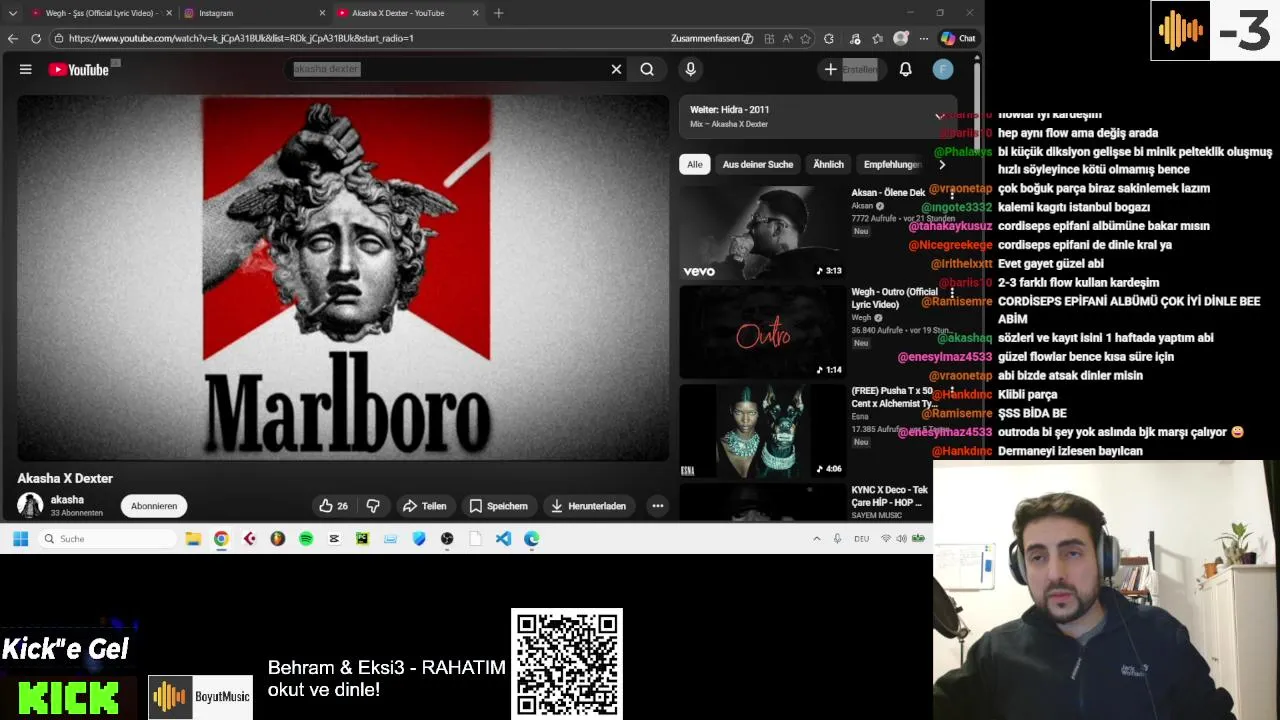
Task: Open Visual Studio Code from taskbar
Action: coord(503,539)
